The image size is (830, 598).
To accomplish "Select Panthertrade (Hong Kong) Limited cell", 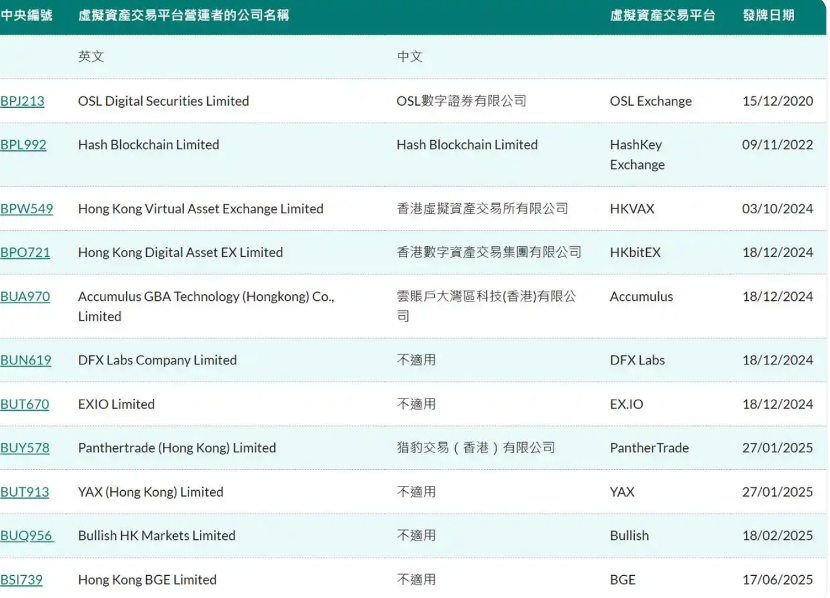I will coord(177,448).
